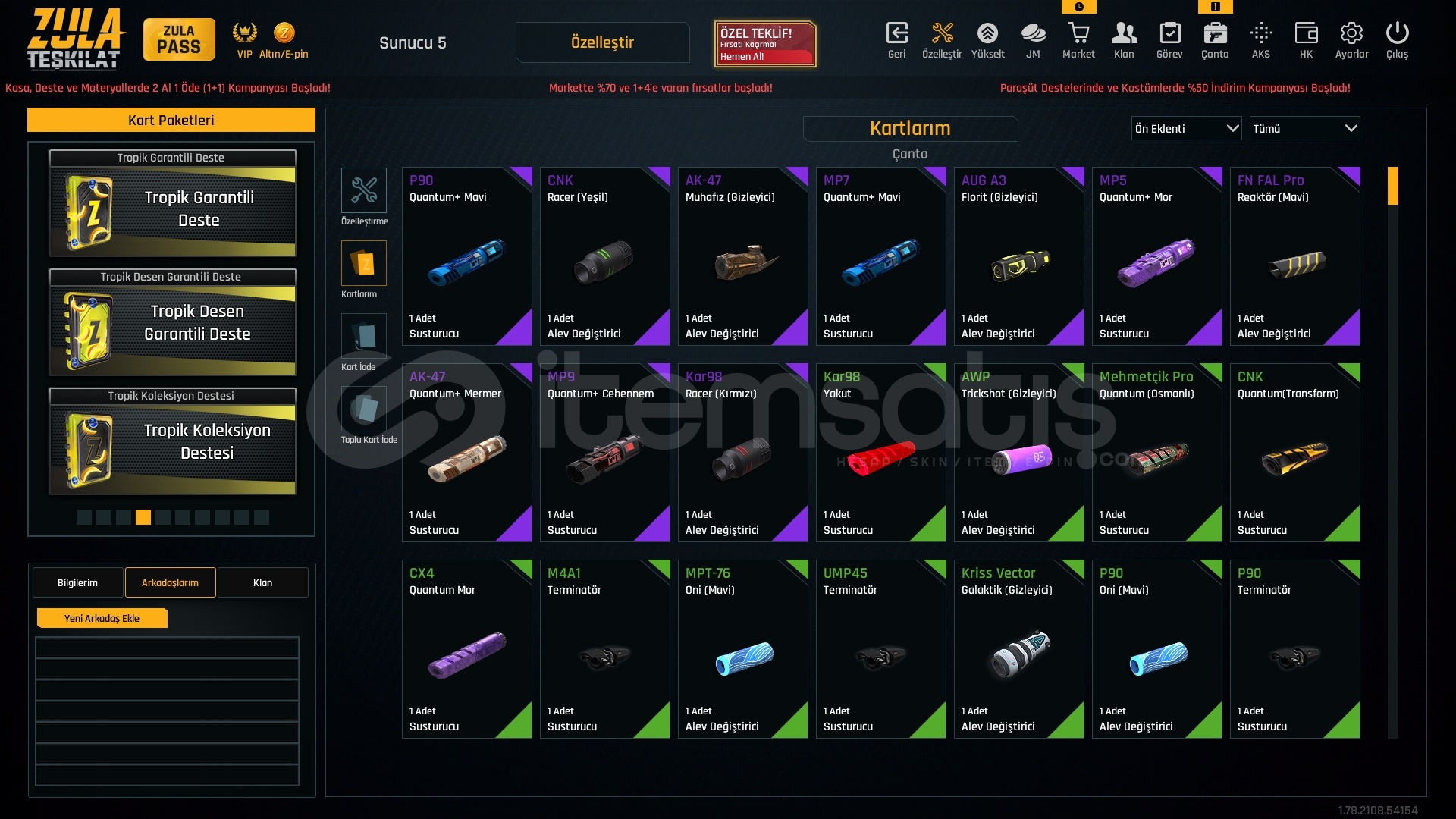Click the Yeni Arkadaş Ekle button

tap(102, 618)
